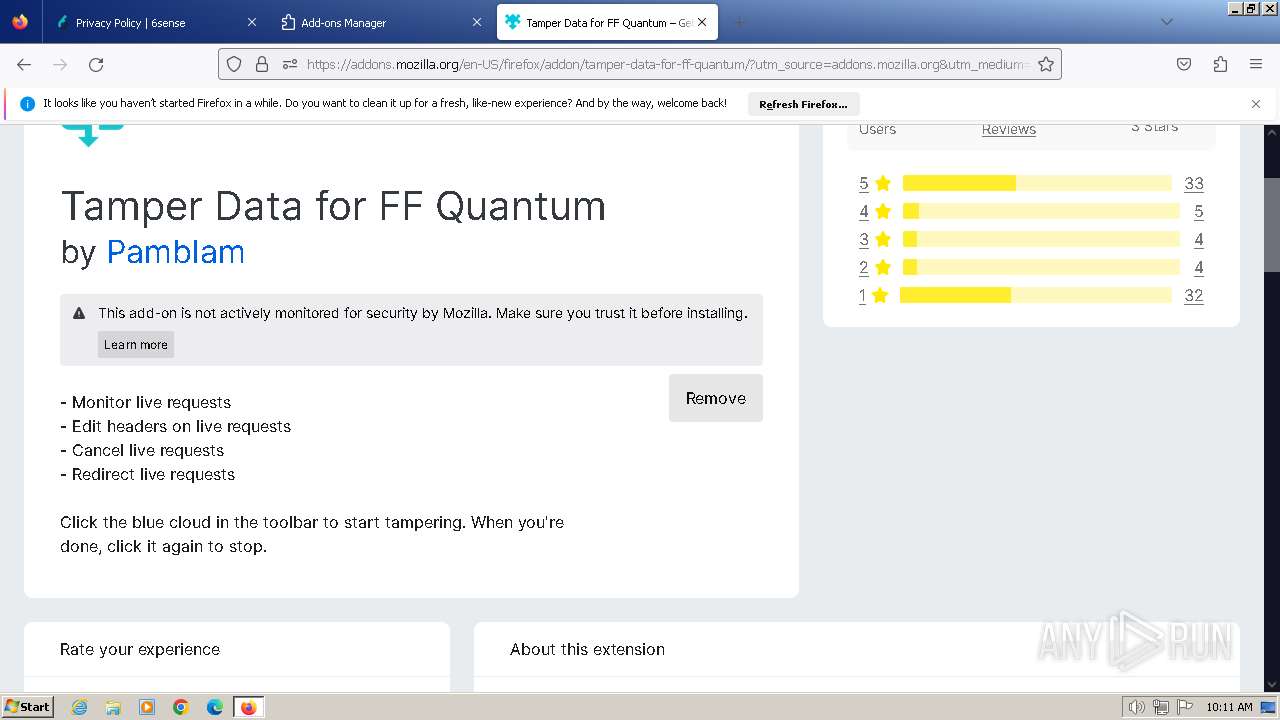
Task: Close the Tamper Data for FF Quantum tab
Action: (x=702, y=22)
